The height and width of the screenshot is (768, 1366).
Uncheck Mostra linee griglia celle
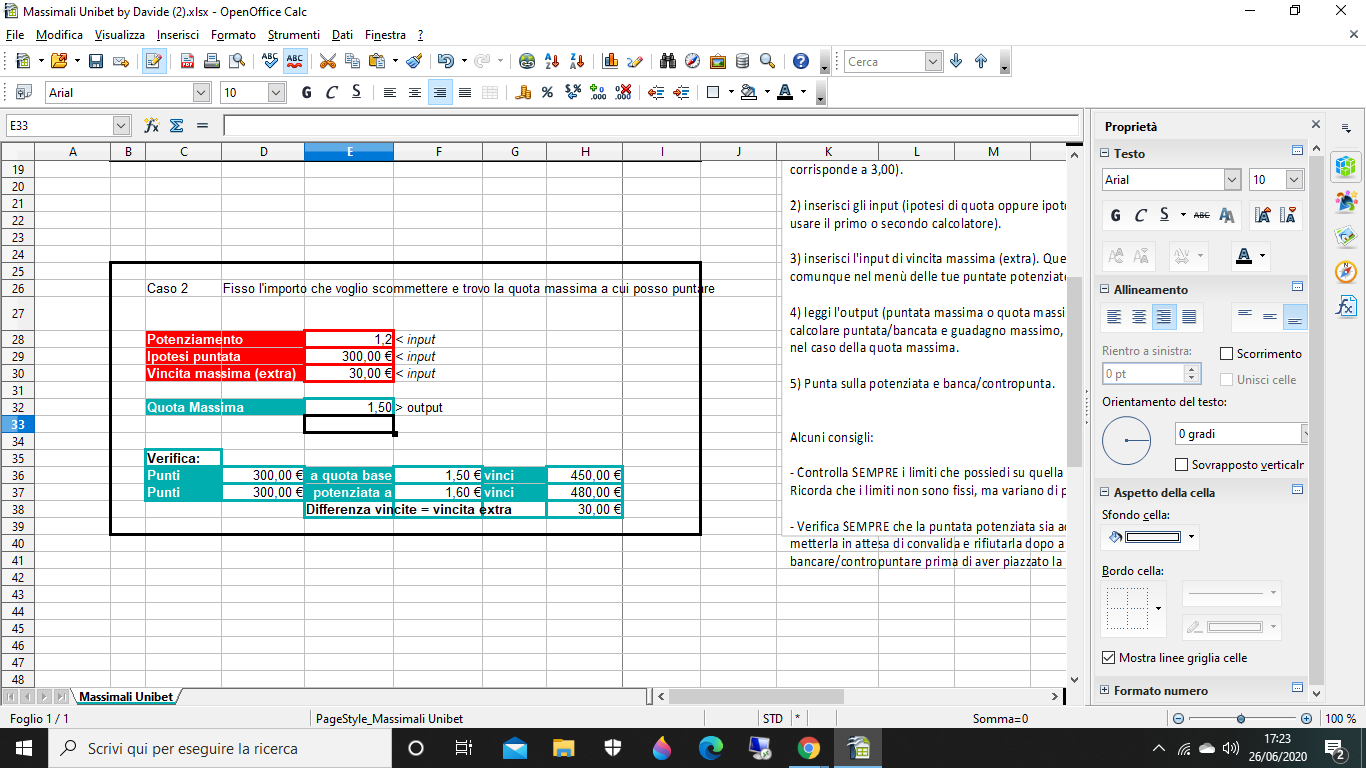coord(1108,658)
